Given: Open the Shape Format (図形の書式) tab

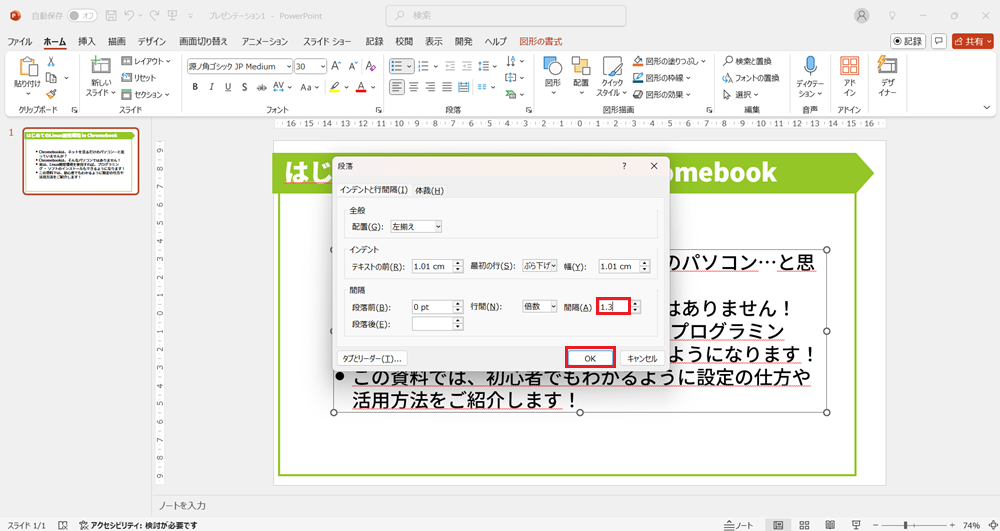Looking at the screenshot, I should 541,41.
